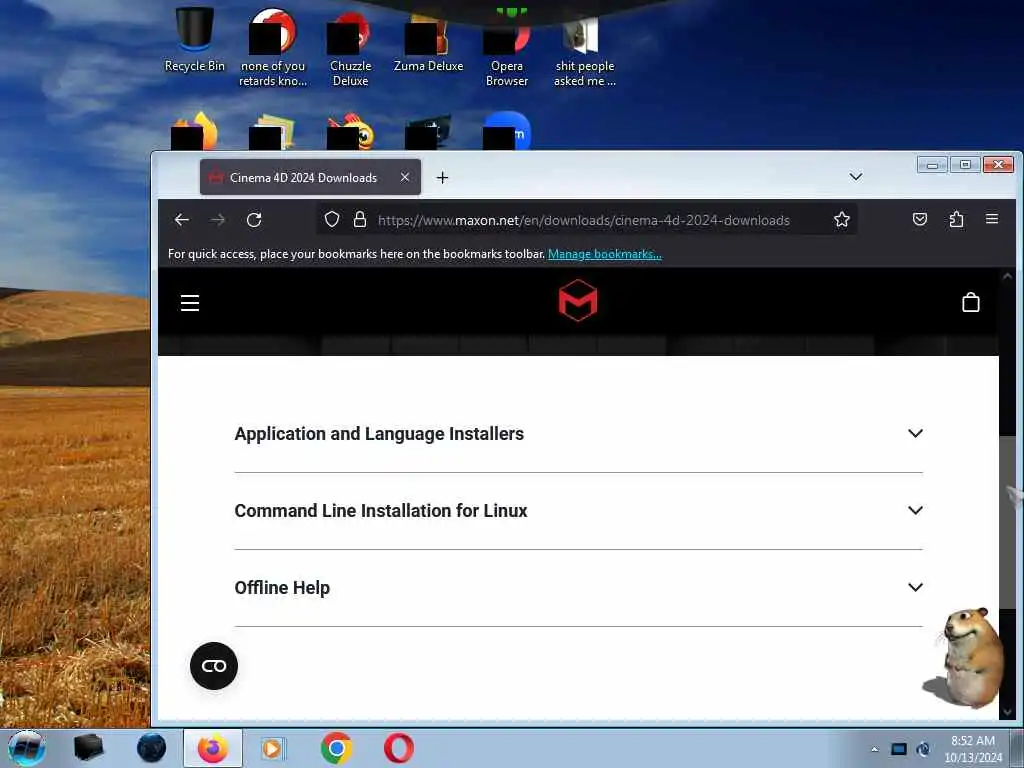Click scrollbar up arrow in the page
Image resolution: width=1024 pixels, height=768 pixels.
click(1008, 277)
